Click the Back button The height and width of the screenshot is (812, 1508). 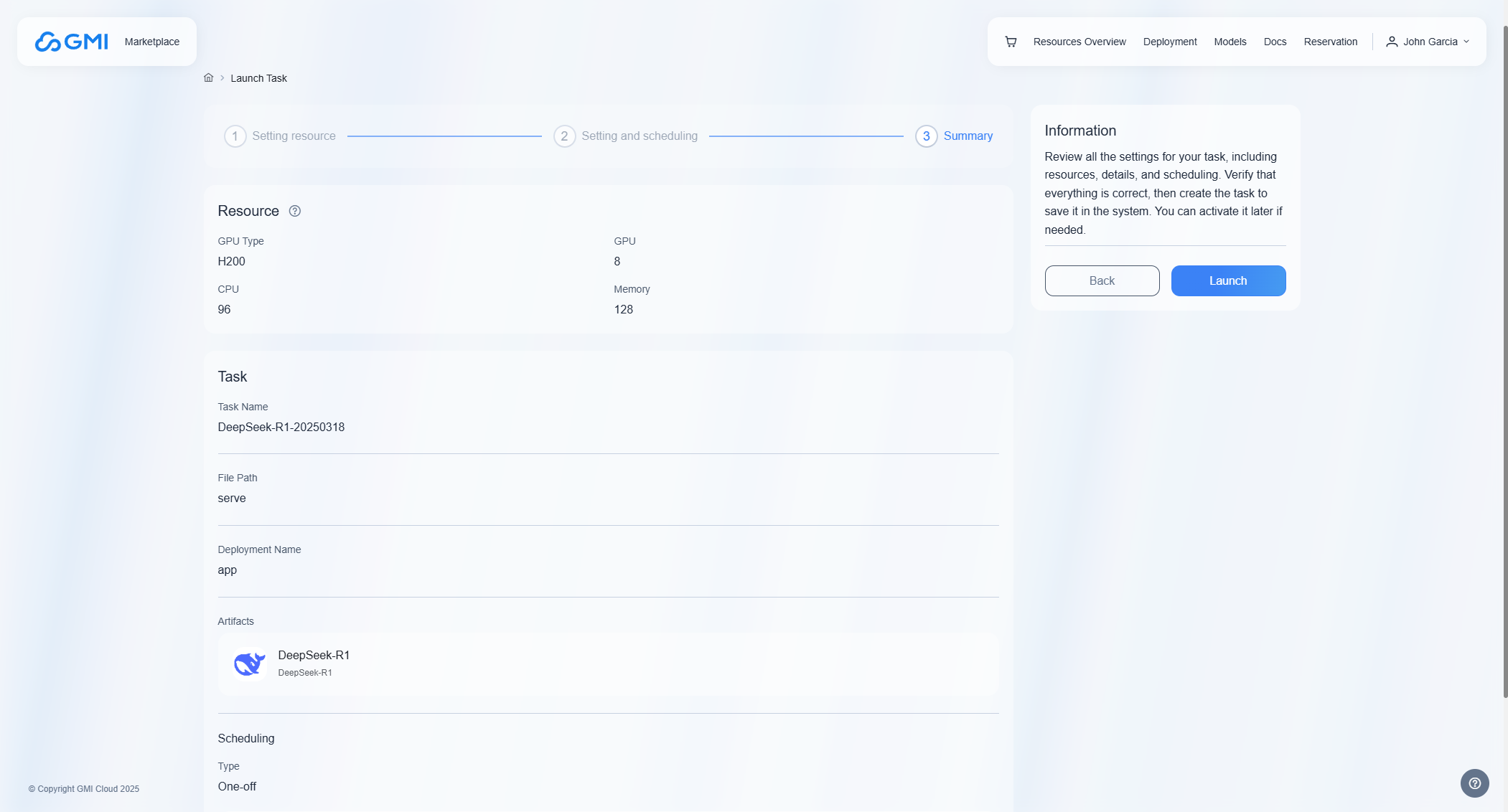click(1102, 280)
